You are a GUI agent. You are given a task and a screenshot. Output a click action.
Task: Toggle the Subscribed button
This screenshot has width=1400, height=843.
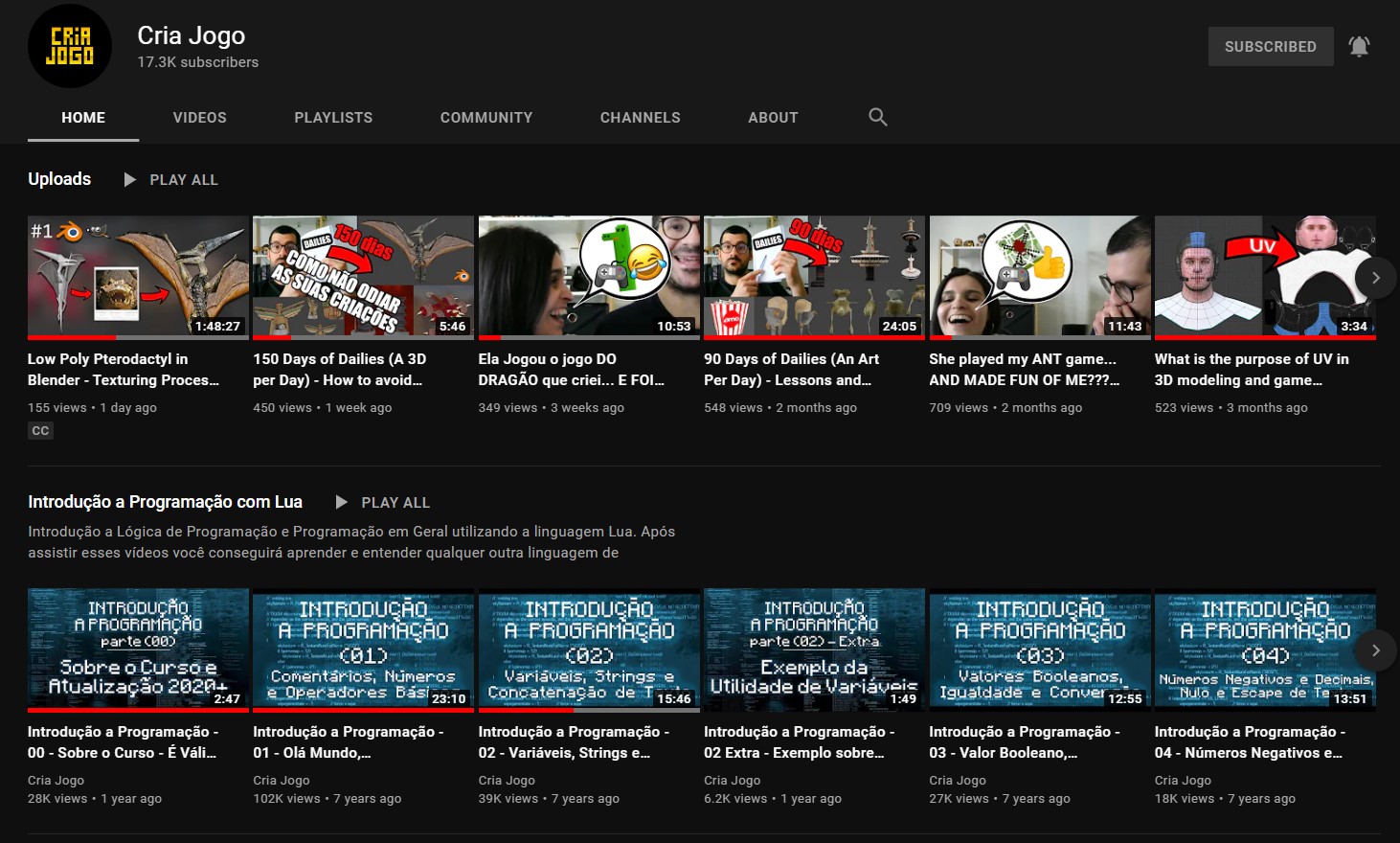pyautogui.click(x=1270, y=46)
